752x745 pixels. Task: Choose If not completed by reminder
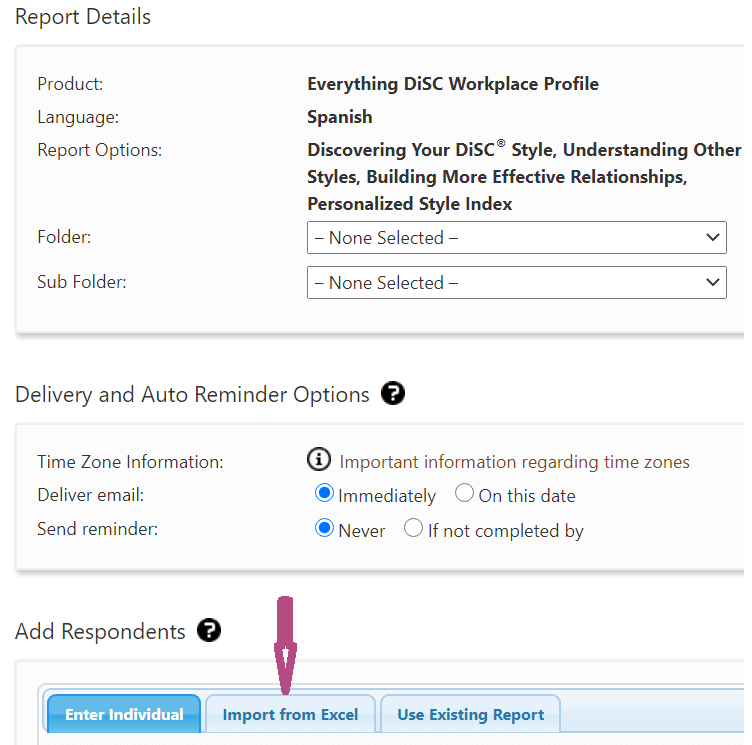(413, 528)
